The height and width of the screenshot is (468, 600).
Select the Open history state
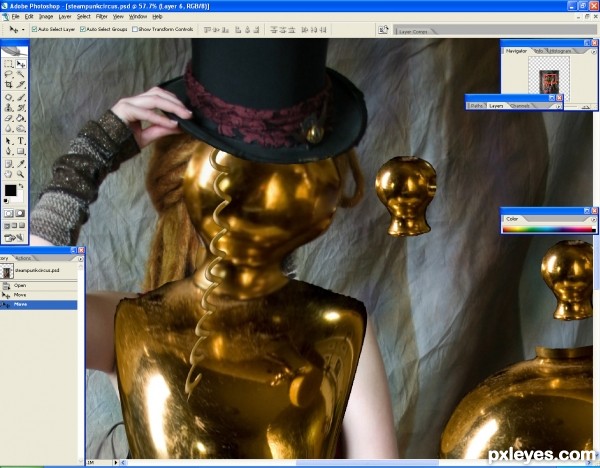[x=38, y=285]
